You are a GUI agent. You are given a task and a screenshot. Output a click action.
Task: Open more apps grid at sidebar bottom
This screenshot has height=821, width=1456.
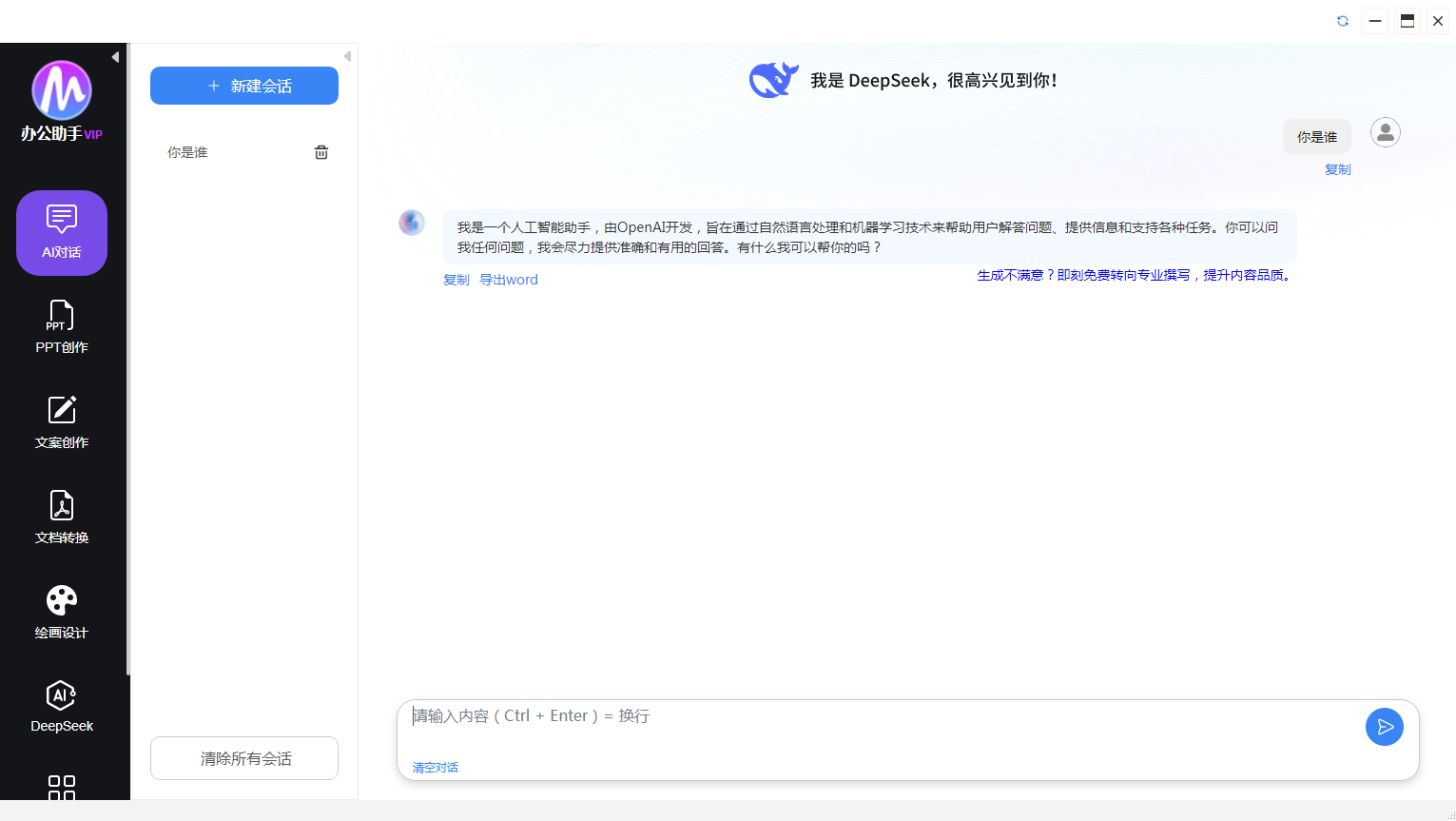62,787
